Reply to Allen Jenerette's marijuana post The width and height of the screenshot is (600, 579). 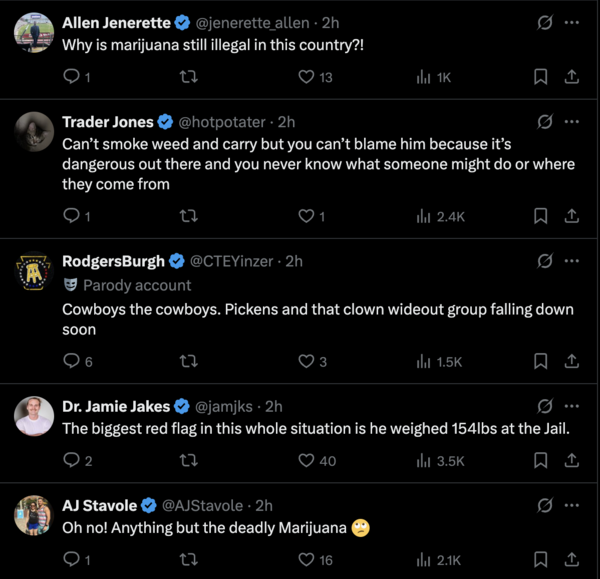point(71,77)
